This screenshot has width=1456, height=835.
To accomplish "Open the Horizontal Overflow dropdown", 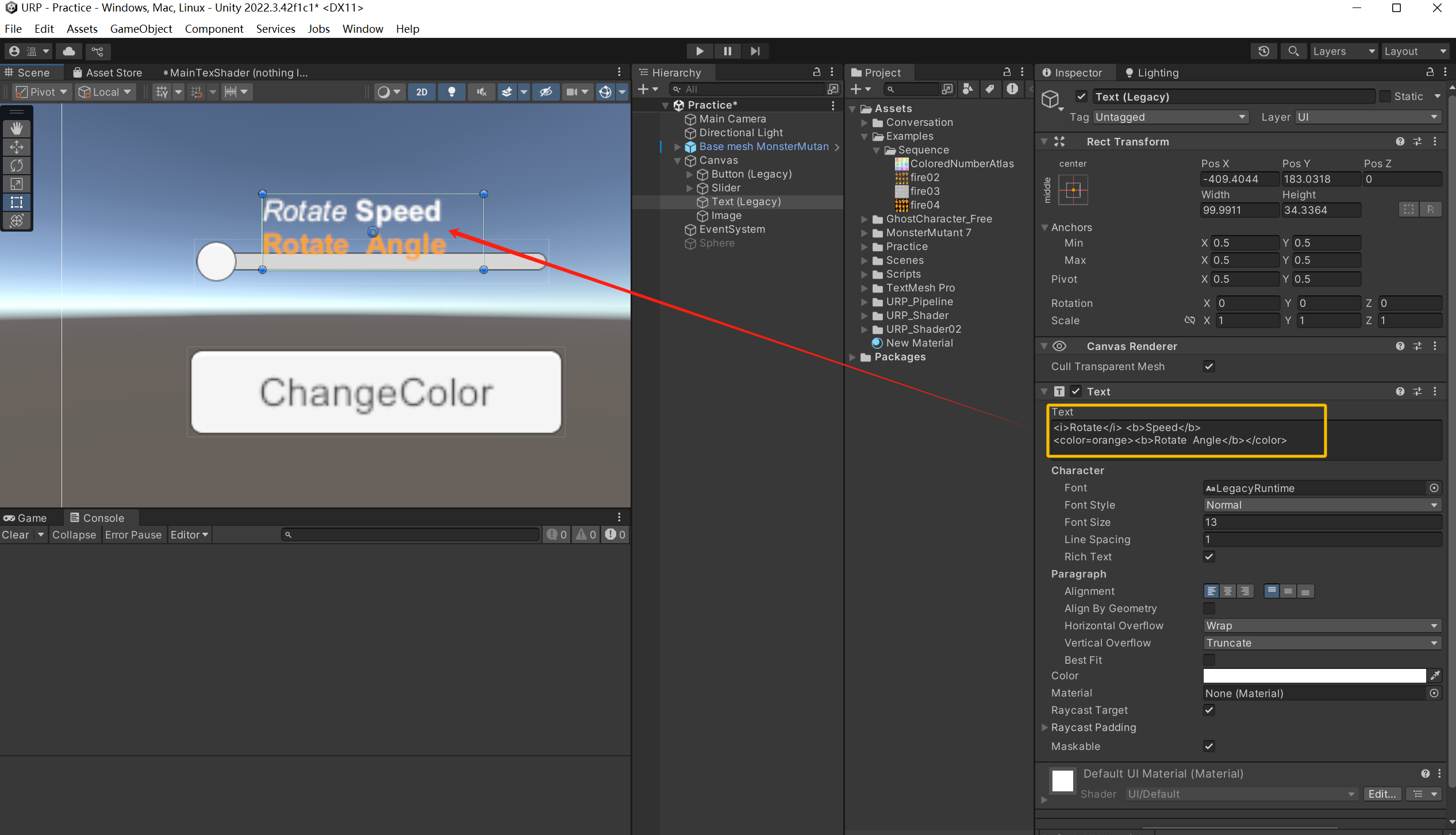I will coord(1321,625).
